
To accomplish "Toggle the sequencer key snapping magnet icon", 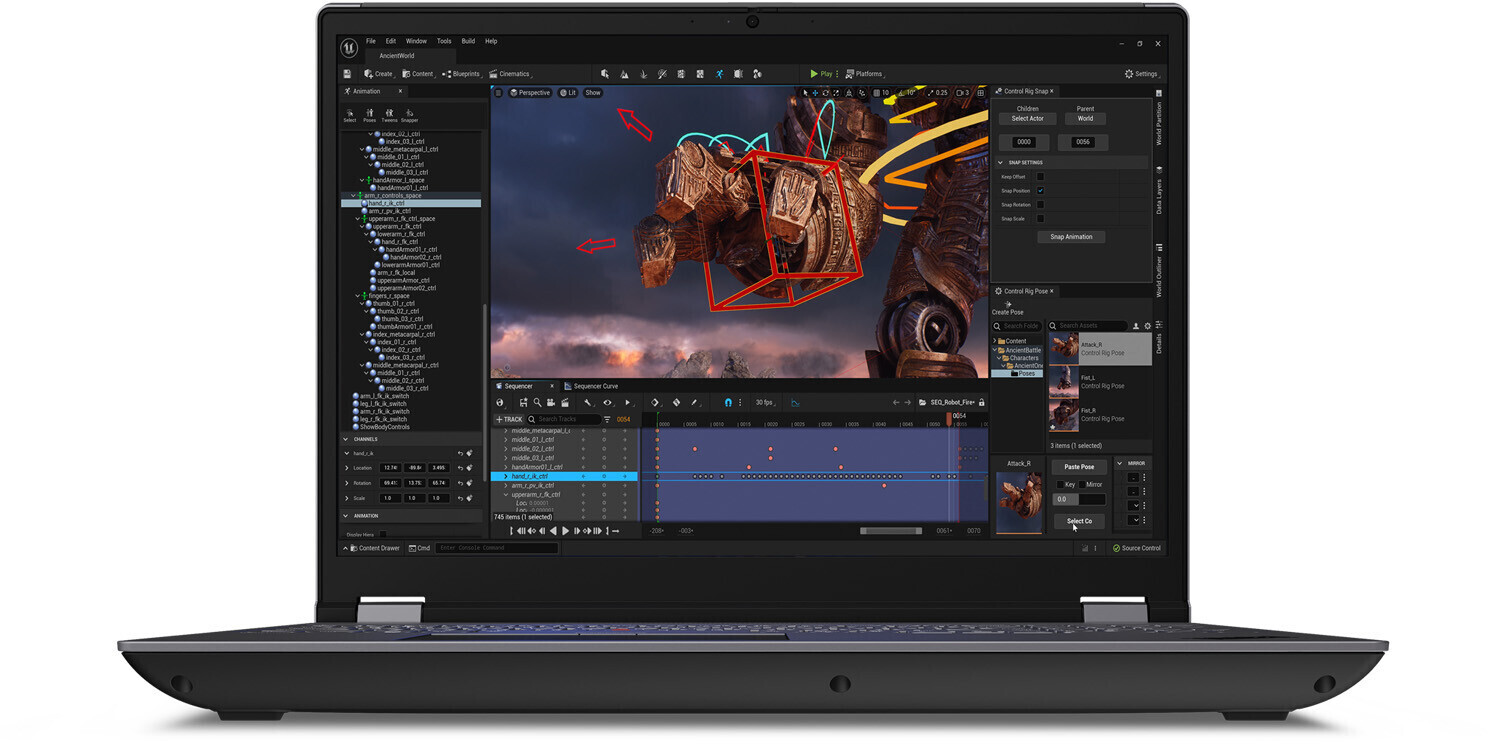I will tap(728, 403).
